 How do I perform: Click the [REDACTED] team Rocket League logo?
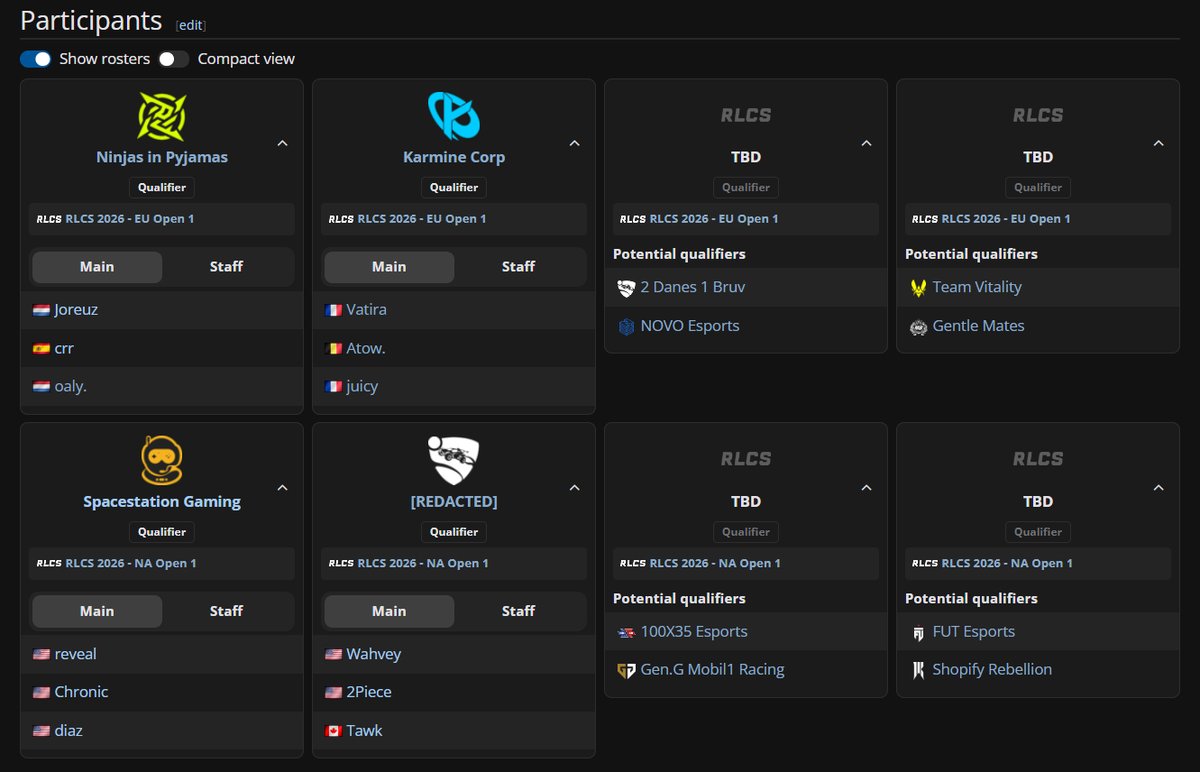pyautogui.click(x=454, y=460)
